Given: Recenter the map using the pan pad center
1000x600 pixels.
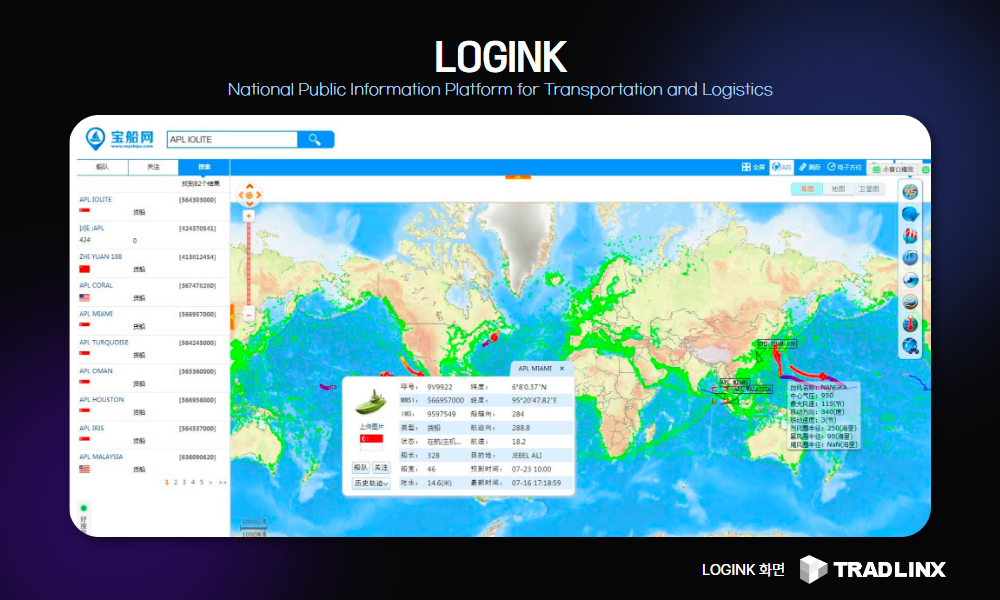Looking at the screenshot, I should point(249,195).
